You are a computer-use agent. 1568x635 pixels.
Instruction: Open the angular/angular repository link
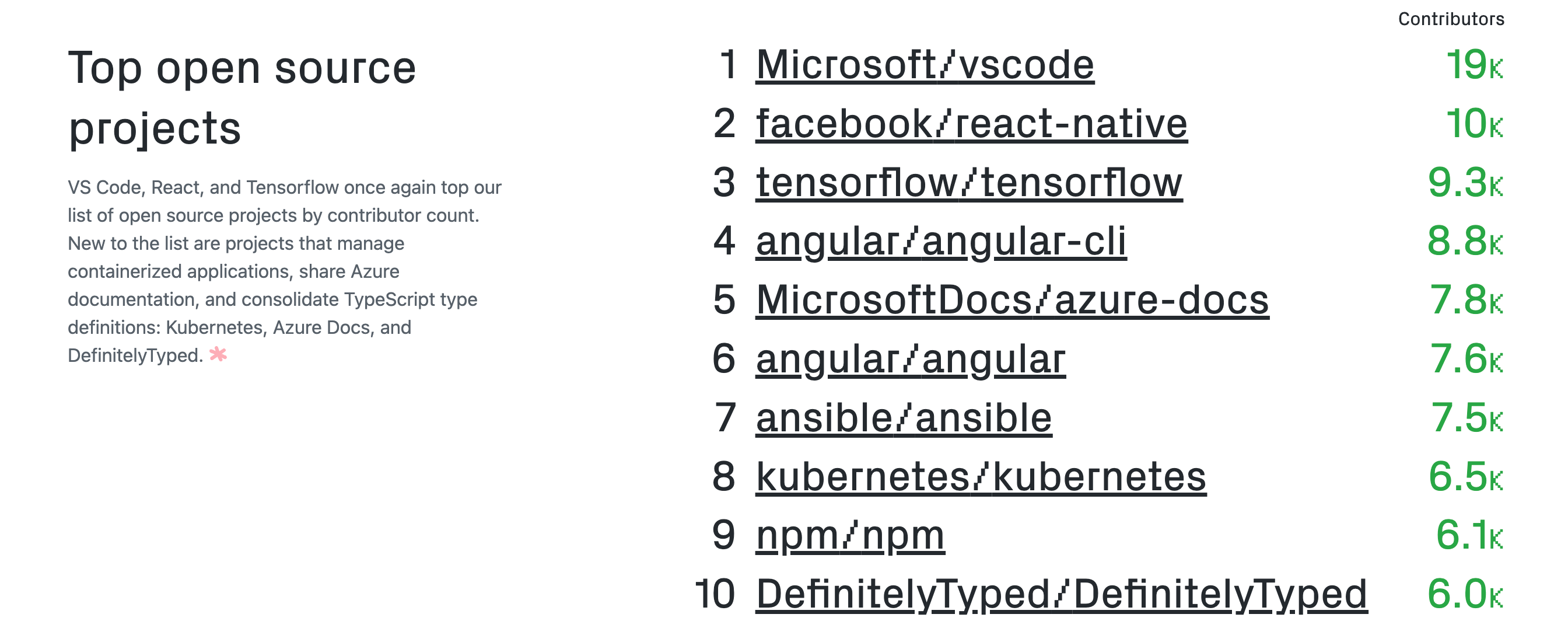[x=910, y=359]
